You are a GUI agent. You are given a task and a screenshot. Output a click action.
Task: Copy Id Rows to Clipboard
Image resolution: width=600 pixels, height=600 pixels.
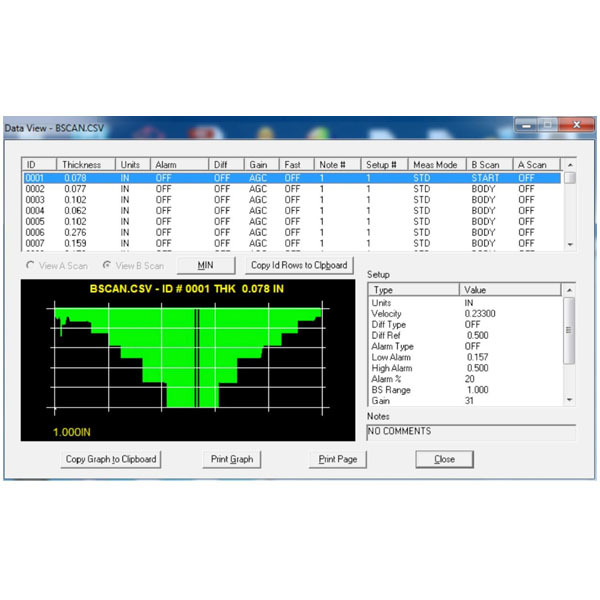pos(299,265)
